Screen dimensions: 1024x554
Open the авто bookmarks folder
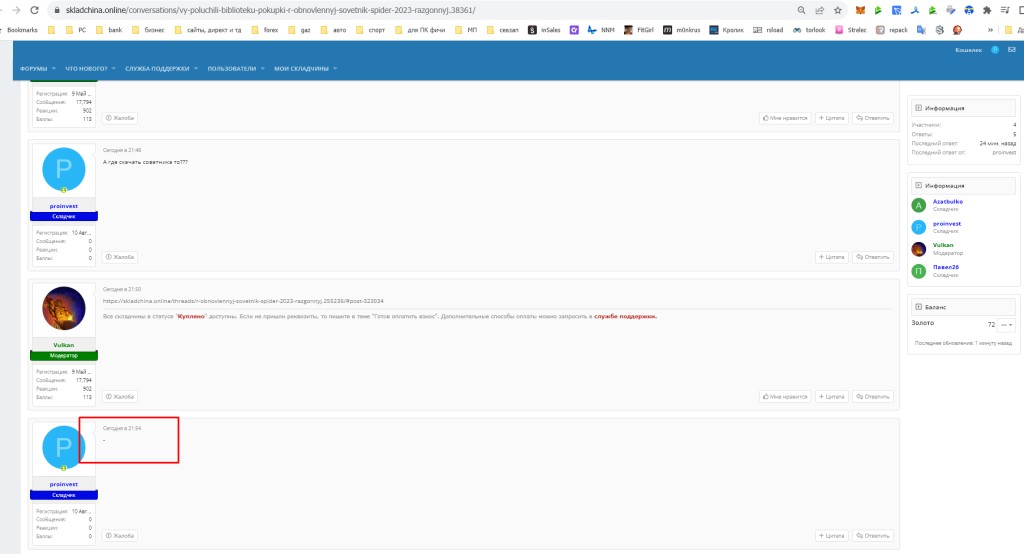[x=334, y=30]
